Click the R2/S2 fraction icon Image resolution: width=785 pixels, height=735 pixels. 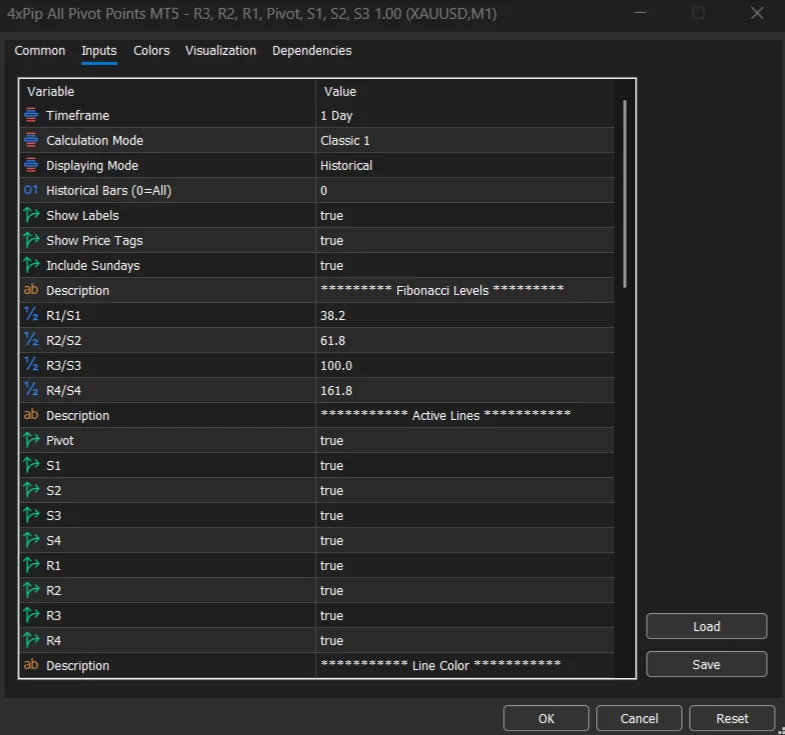point(31,339)
